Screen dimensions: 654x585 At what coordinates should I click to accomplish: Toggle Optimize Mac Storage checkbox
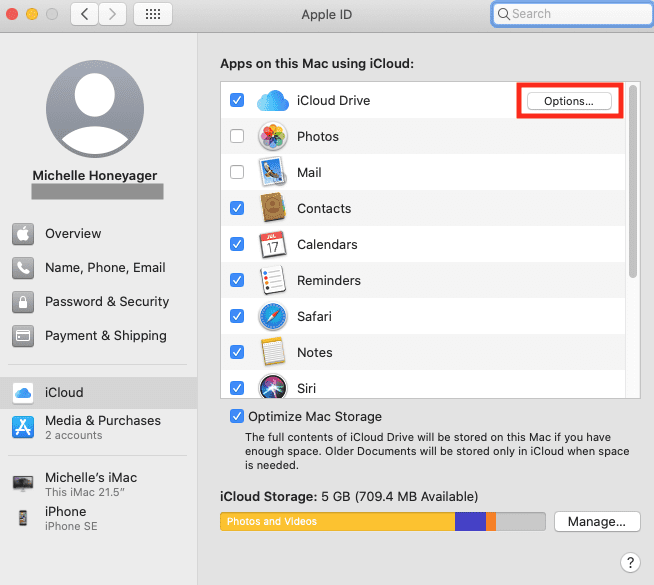coord(237,416)
